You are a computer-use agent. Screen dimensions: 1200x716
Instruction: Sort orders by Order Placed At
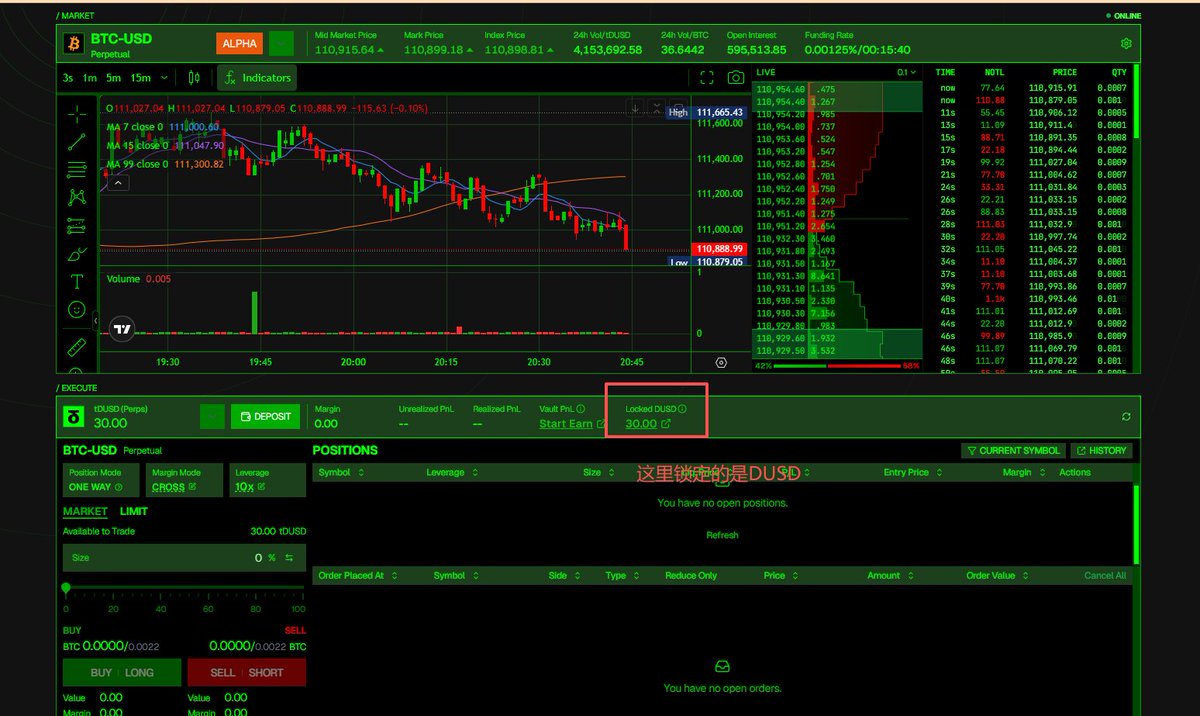click(x=357, y=576)
